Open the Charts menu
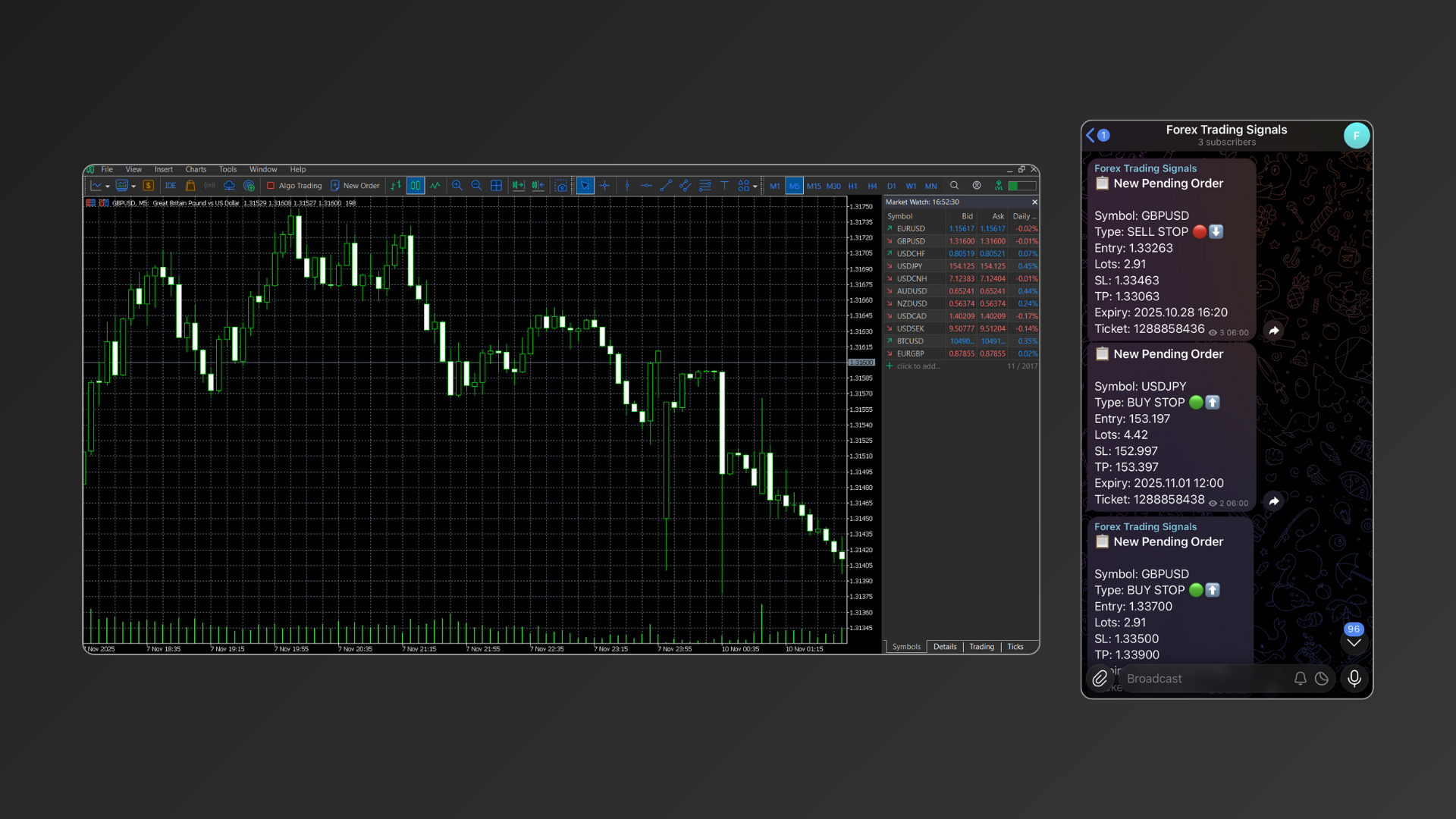Image resolution: width=1456 pixels, height=819 pixels. click(196, 169)
